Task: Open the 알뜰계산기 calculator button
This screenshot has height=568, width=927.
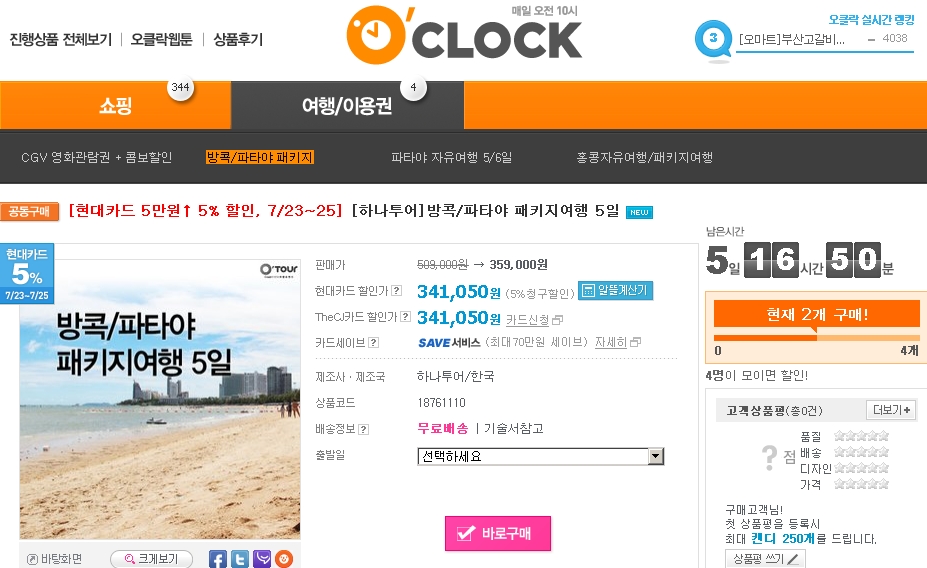Action: coord(615,290)
